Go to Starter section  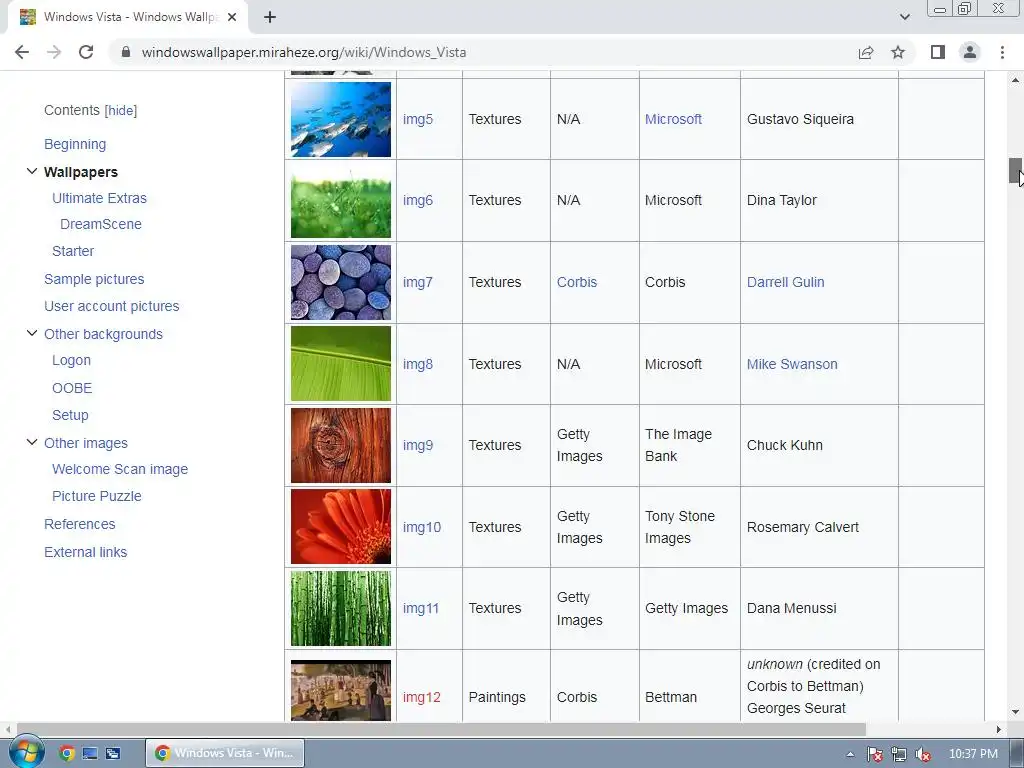(x=73, y=251)
